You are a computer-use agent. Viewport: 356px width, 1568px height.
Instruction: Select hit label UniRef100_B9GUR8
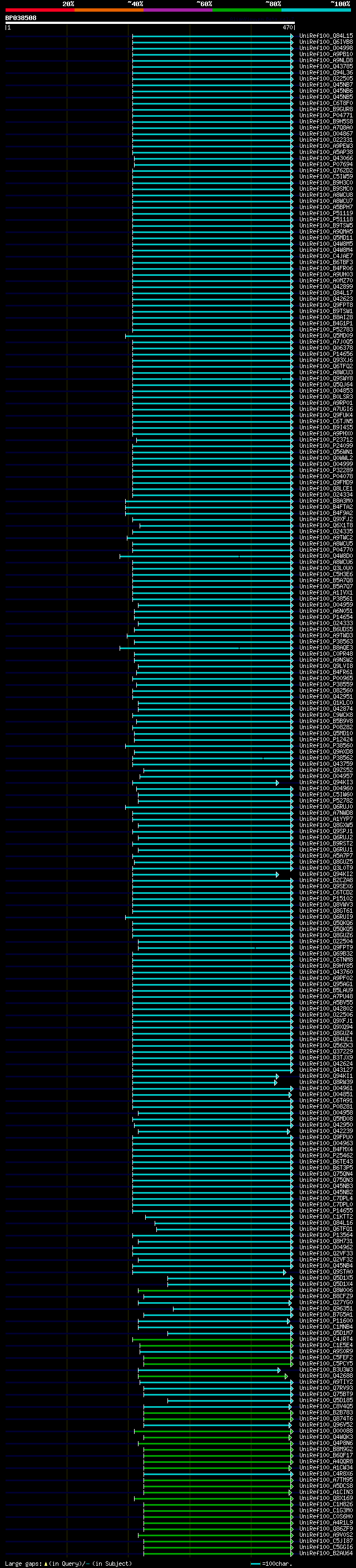326,110
